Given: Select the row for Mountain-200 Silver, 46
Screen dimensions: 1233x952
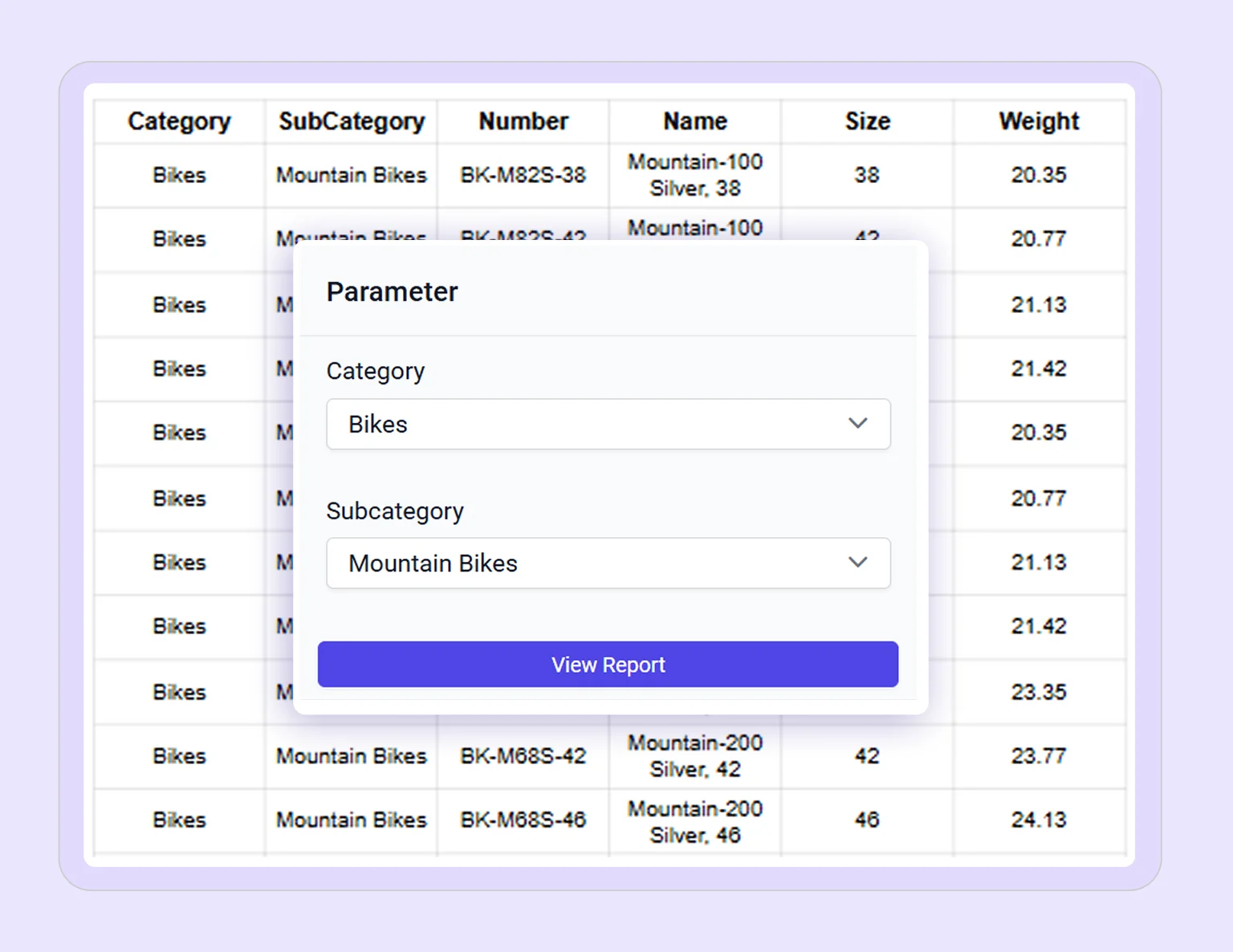Looking at the screenshot, I should (694, 820).
